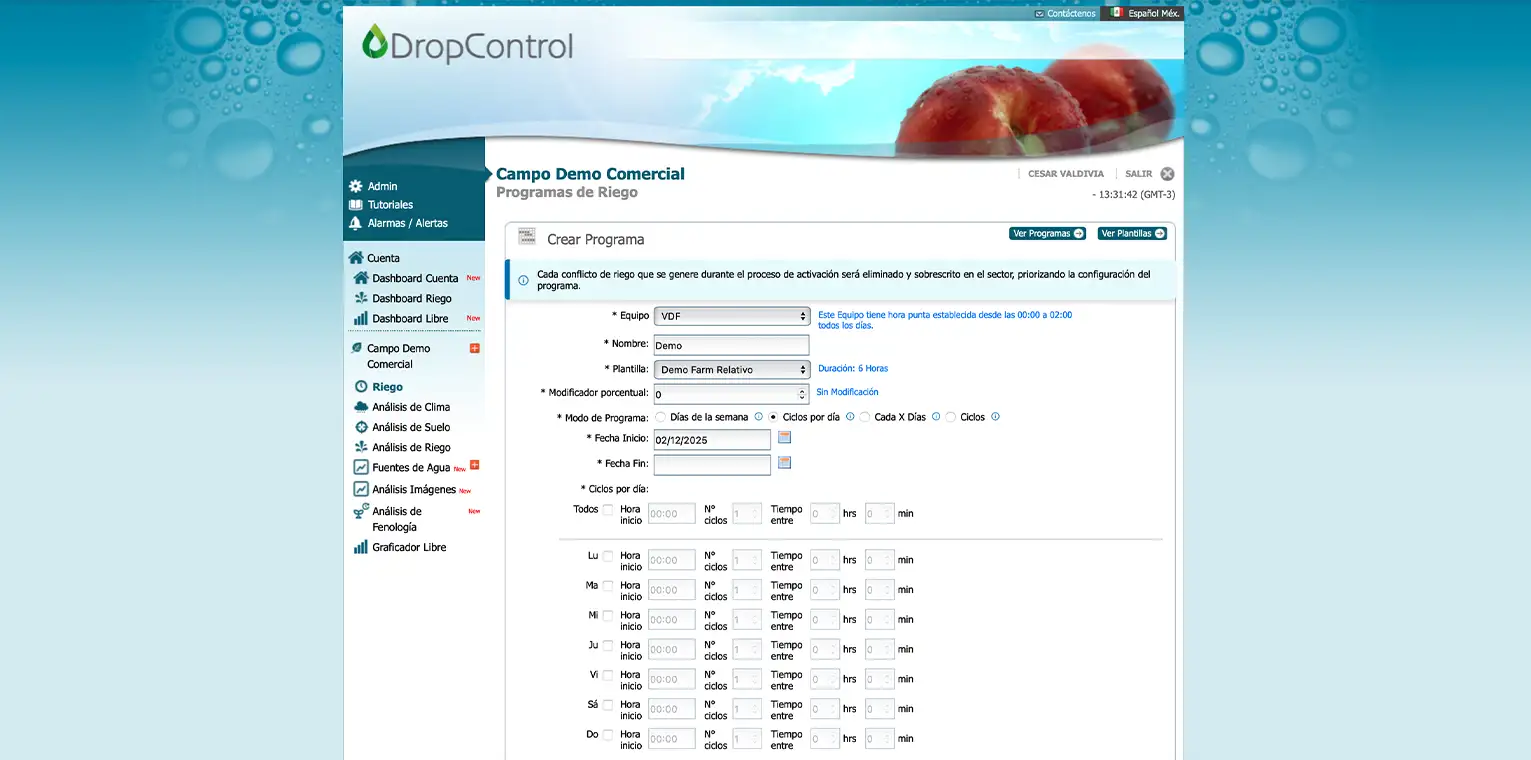The width and height of the screenshot is (1531, 760).
Task: Click the Análisis de Clima cloud icon
Action: tap(361, 407)
